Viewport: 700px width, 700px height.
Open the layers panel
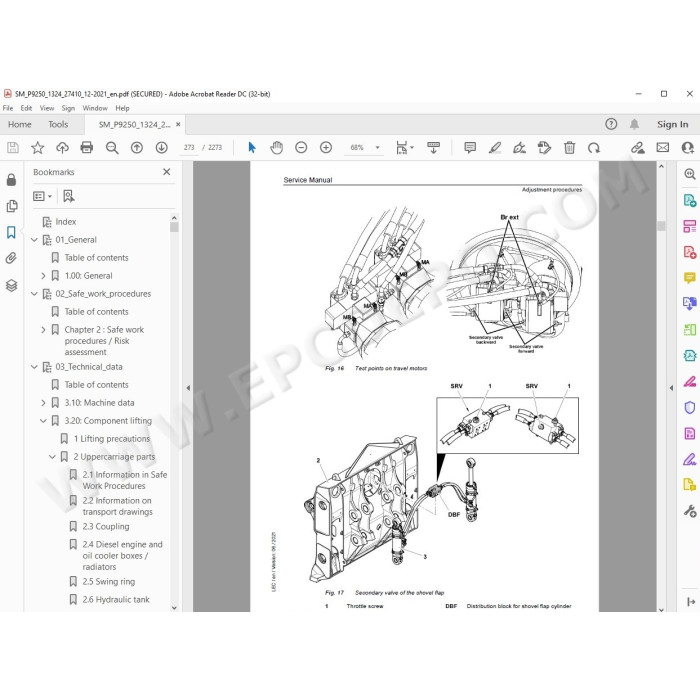12,285
